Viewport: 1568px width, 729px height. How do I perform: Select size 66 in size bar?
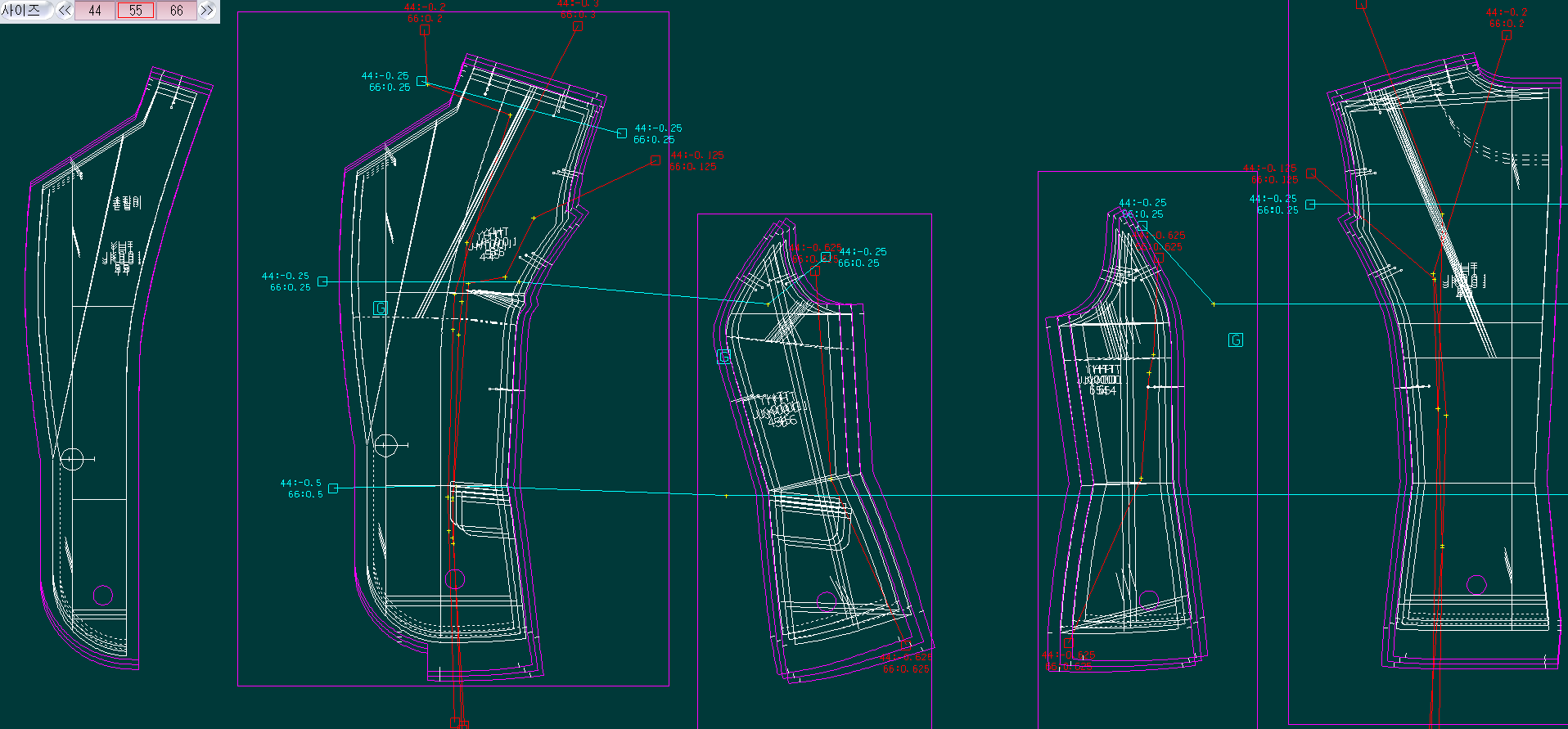(x=176, y=11)
